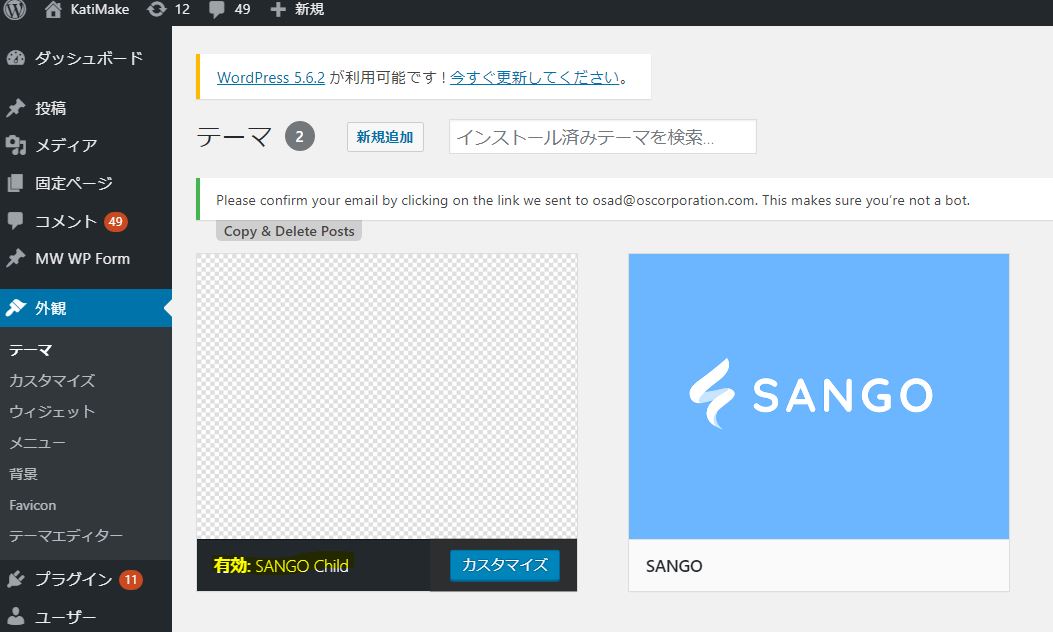Open ウィジェット submenu item

pos(52,412)
